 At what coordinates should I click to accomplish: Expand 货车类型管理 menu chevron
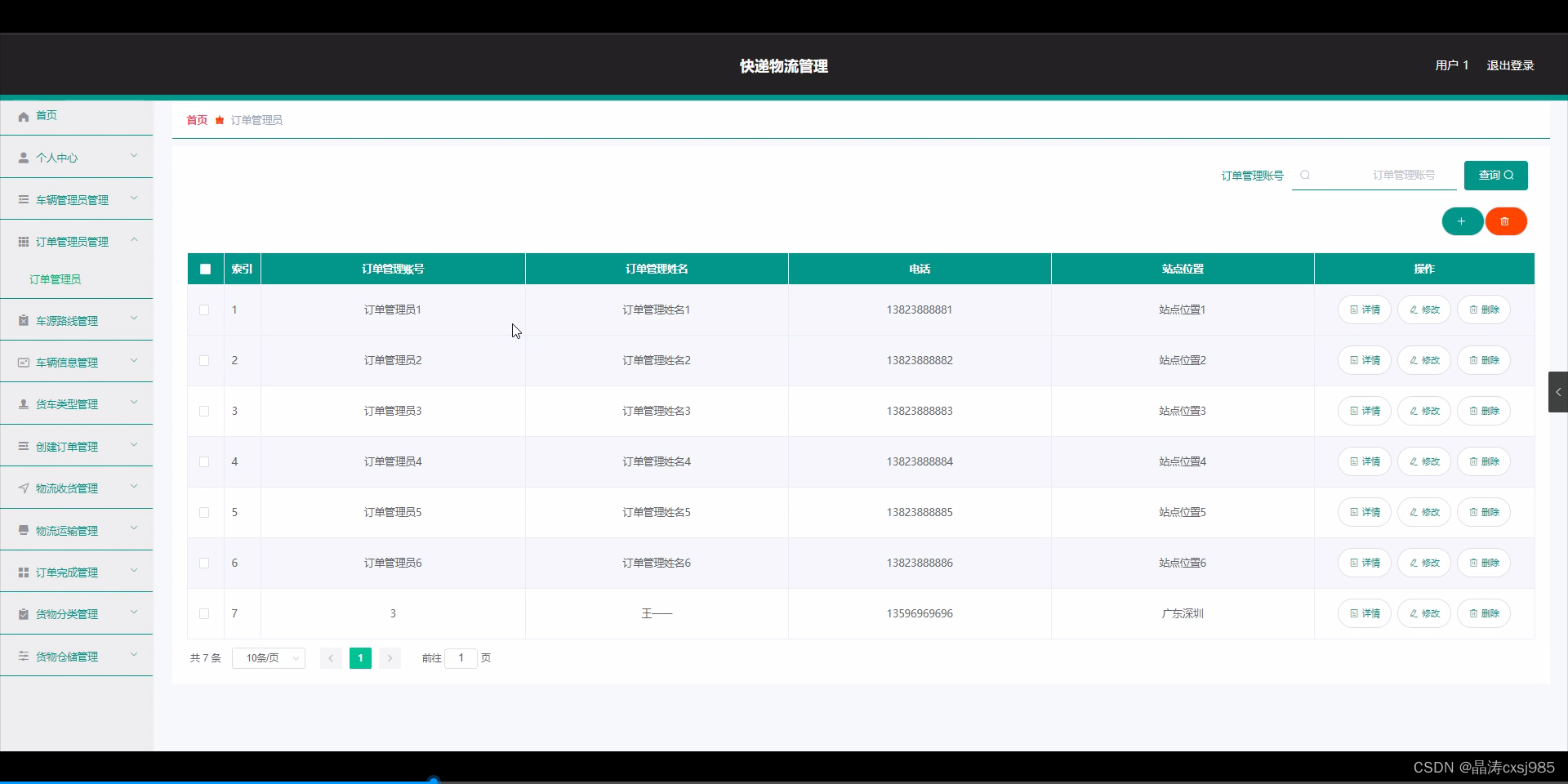click(134, 402)
